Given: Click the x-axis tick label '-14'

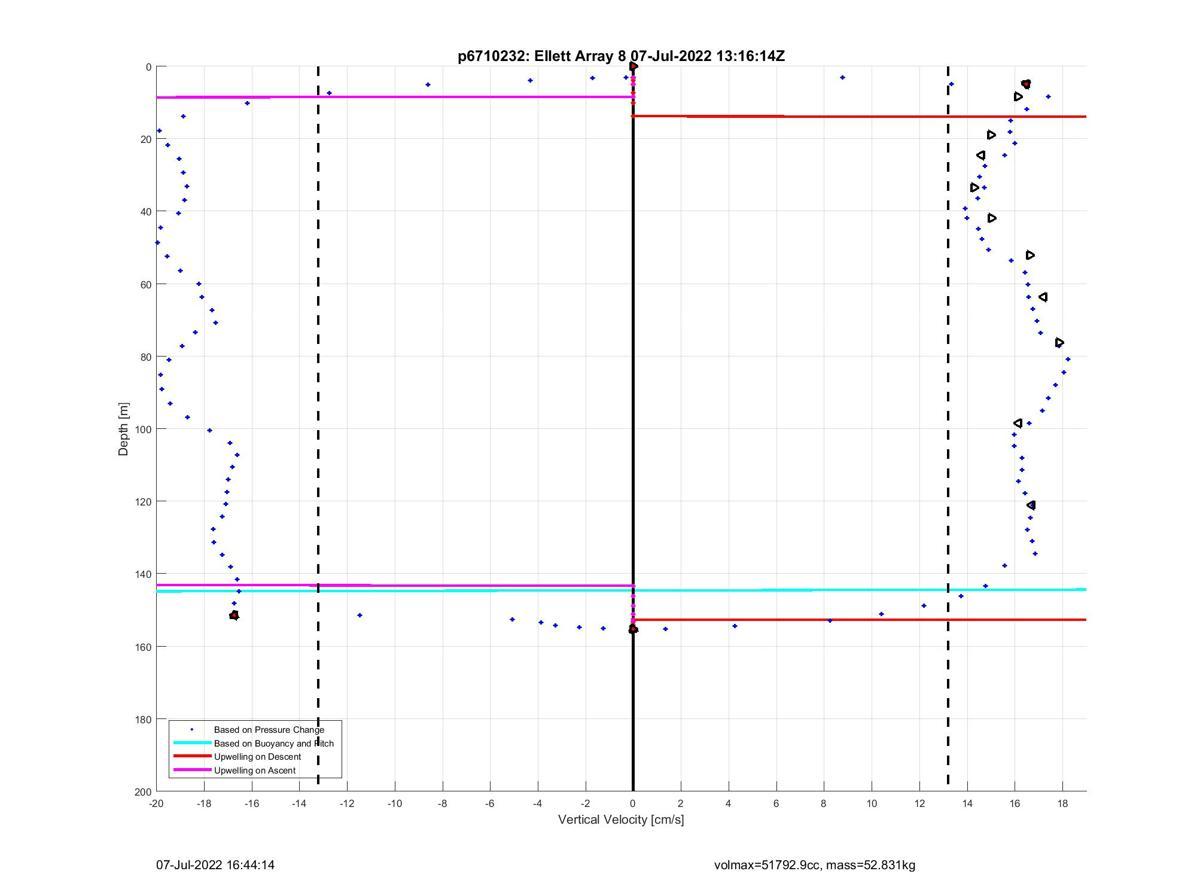Looking at the screenshot, I should 299,804.
